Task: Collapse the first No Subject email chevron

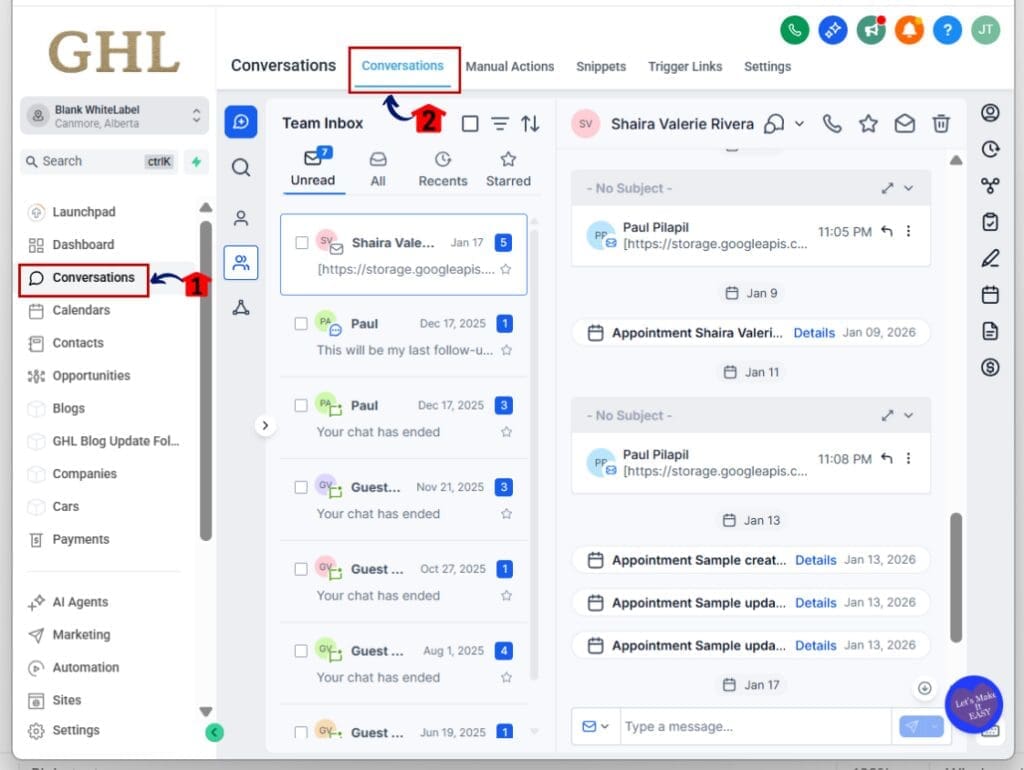Action: (x=908, y=188)
